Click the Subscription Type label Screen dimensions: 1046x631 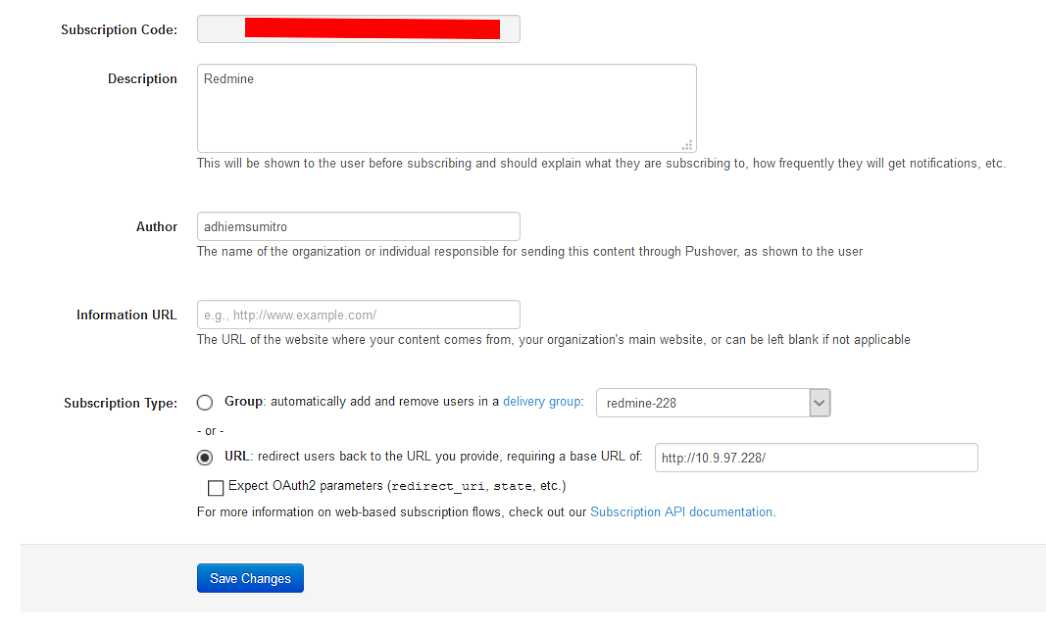(120, 402)
